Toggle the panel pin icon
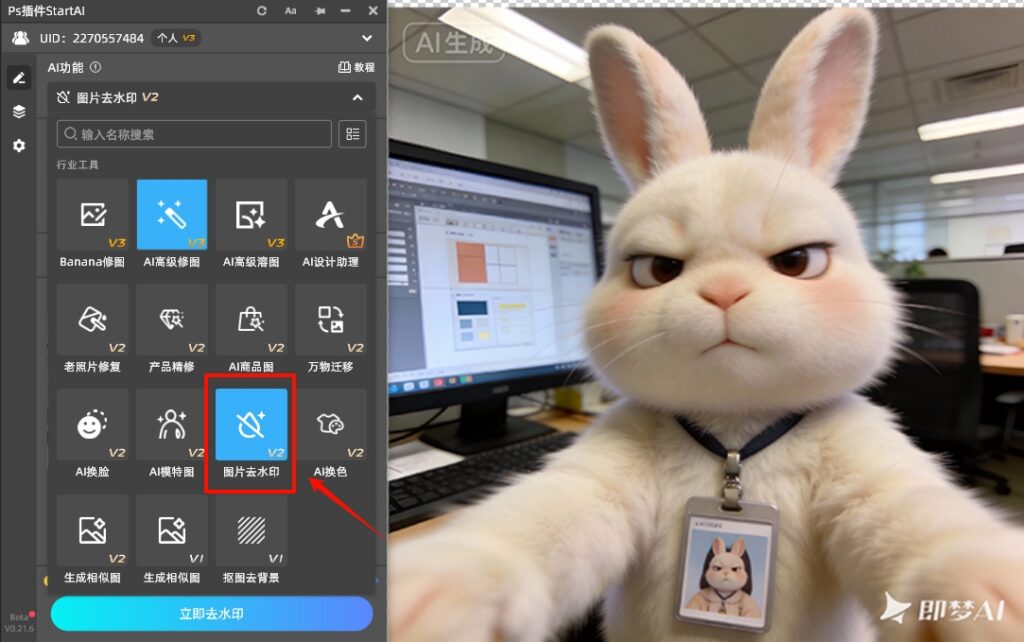Image resolution: width=1024 pixels, height=642 pixels. 319,11
